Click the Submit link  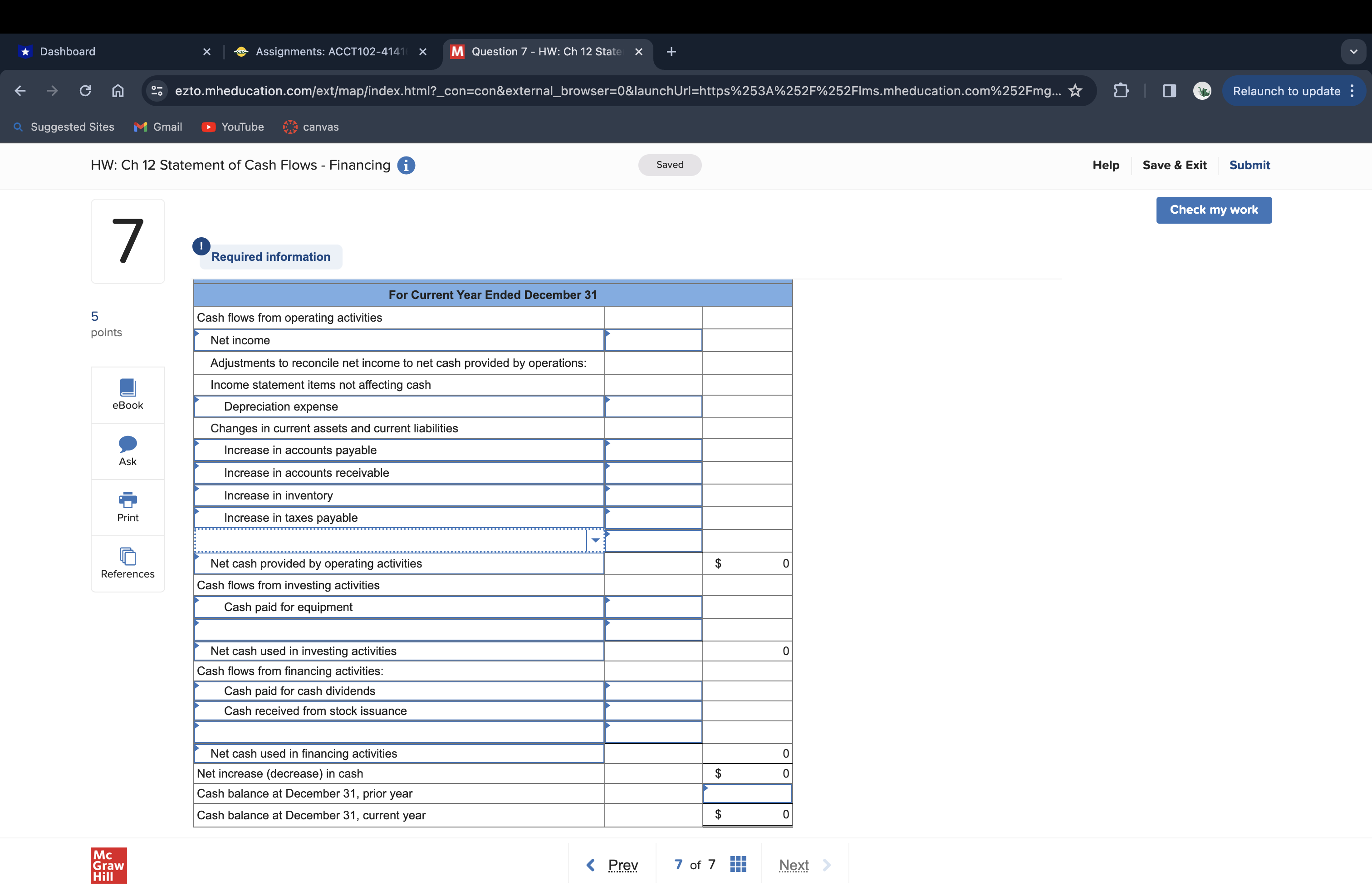(x=1249, y=166)
